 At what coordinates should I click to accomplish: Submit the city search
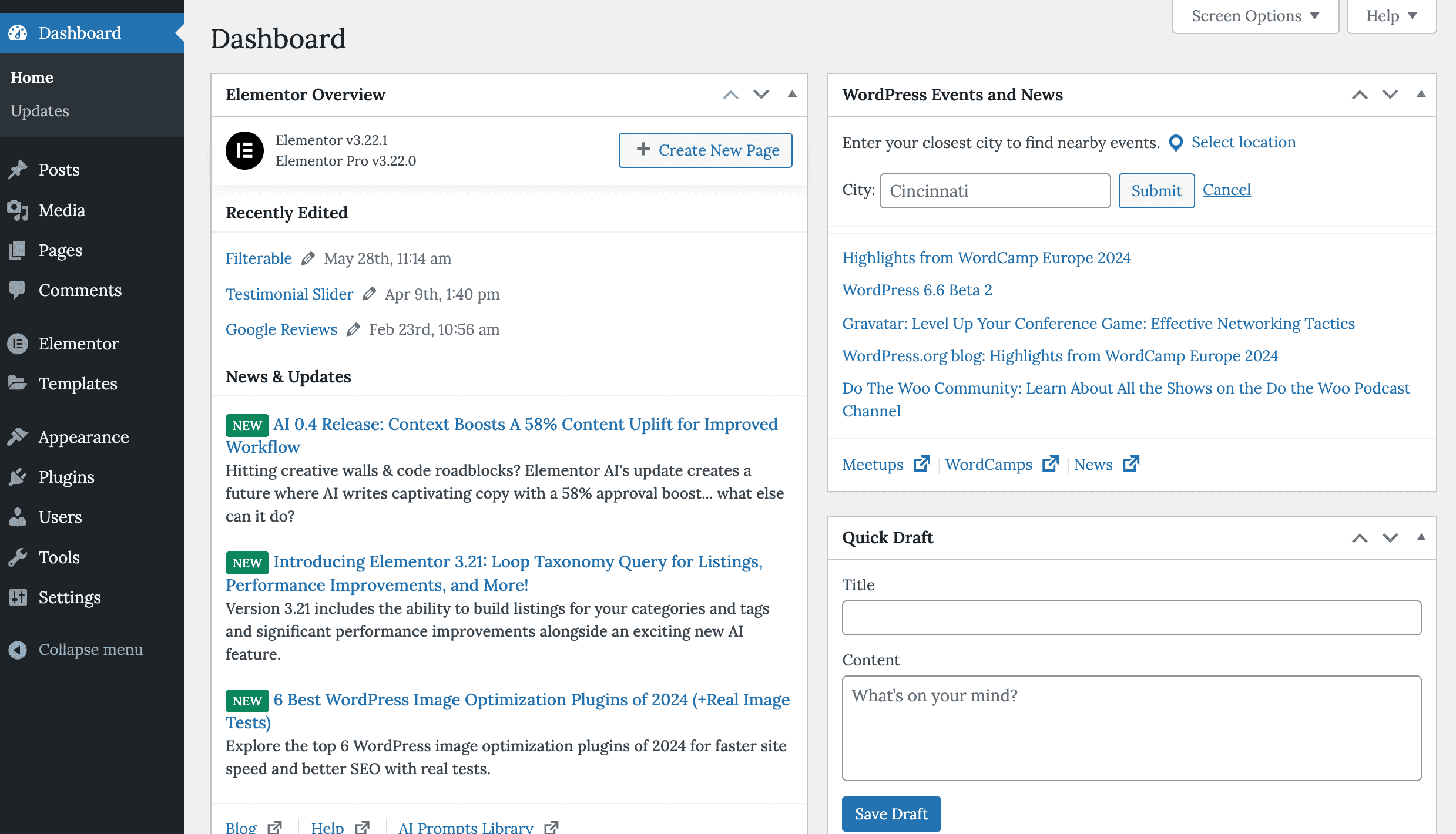(1156, 191)
